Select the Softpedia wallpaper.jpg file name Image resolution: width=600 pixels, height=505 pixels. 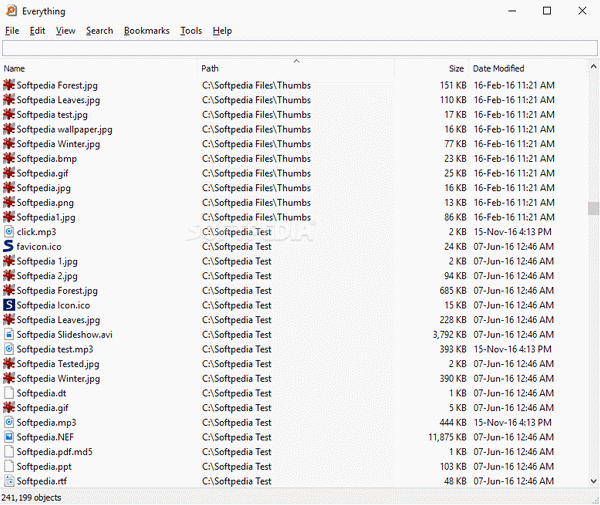65,130
